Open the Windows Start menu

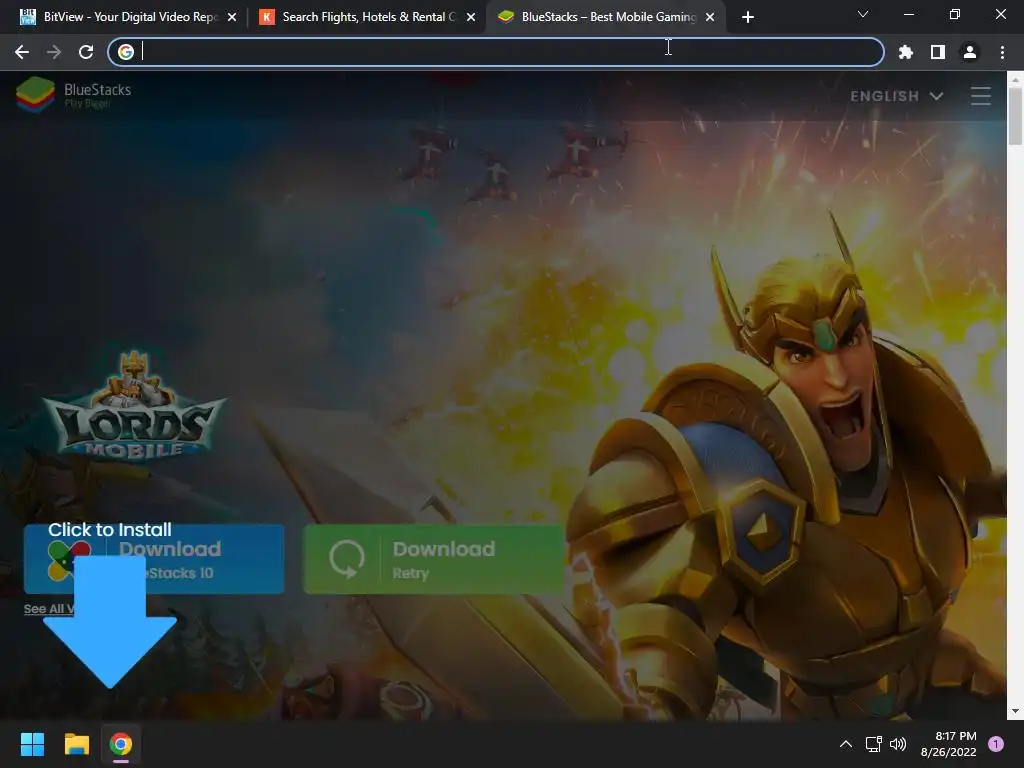pos(32,744)
